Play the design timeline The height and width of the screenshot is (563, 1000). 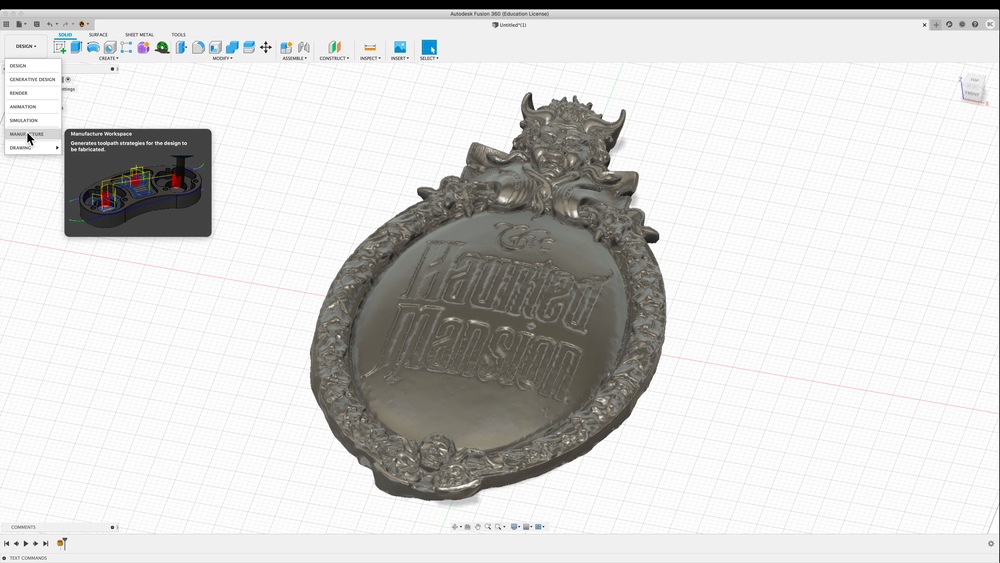[x=26, y=544]
